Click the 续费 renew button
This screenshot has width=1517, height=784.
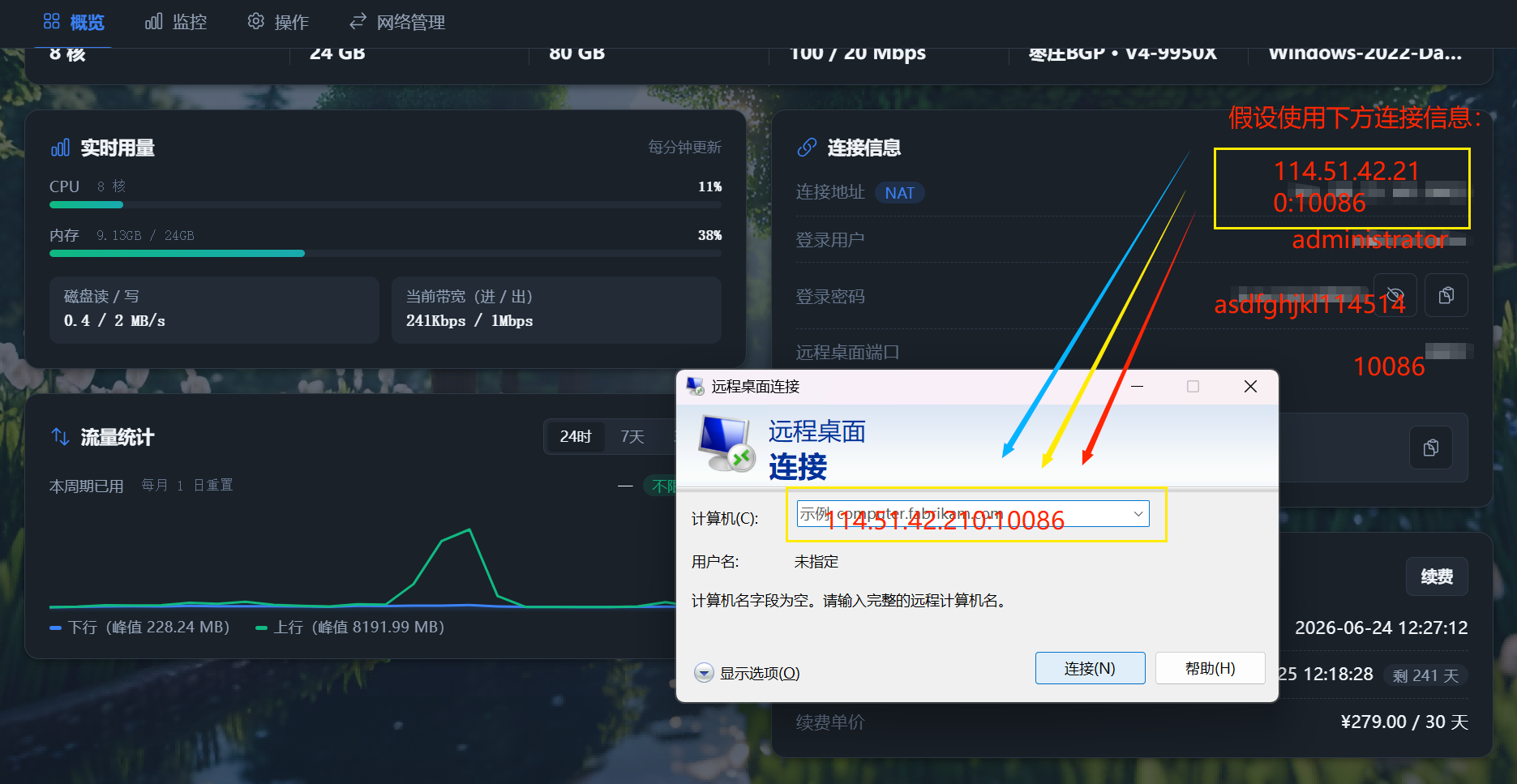(1437, 576)
